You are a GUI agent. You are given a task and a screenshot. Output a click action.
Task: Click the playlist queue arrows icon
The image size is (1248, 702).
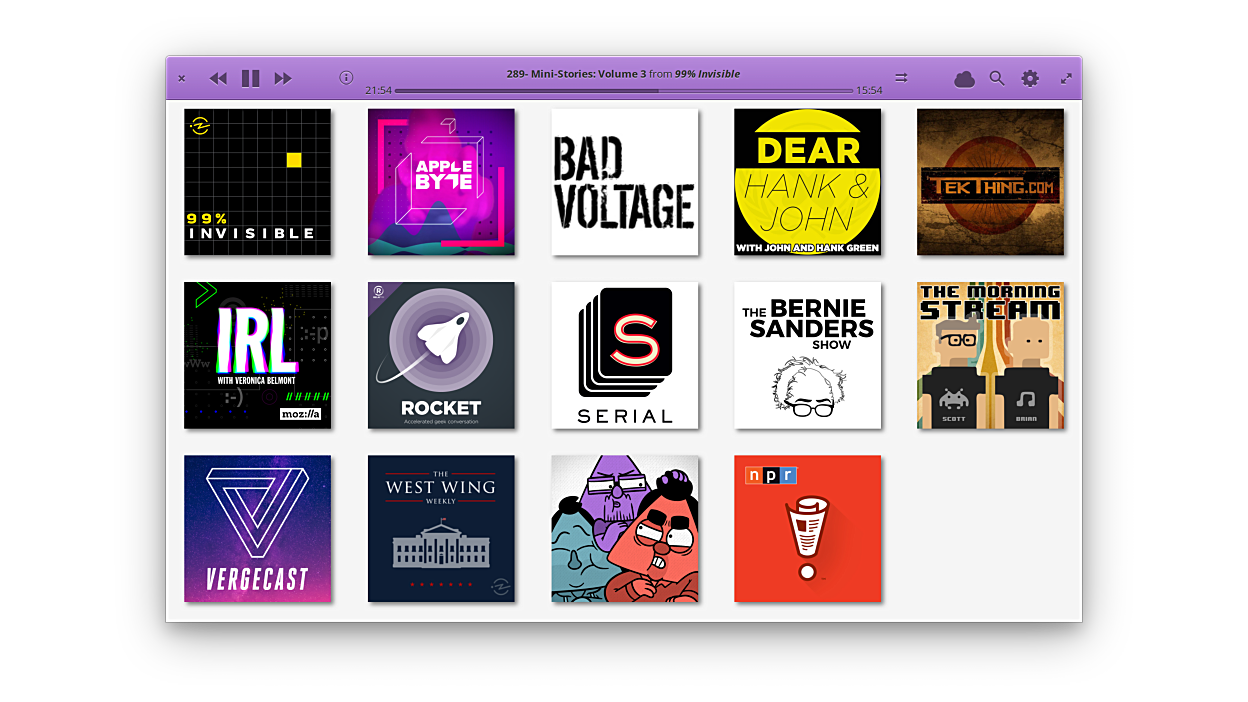click(x=901, y=77)
